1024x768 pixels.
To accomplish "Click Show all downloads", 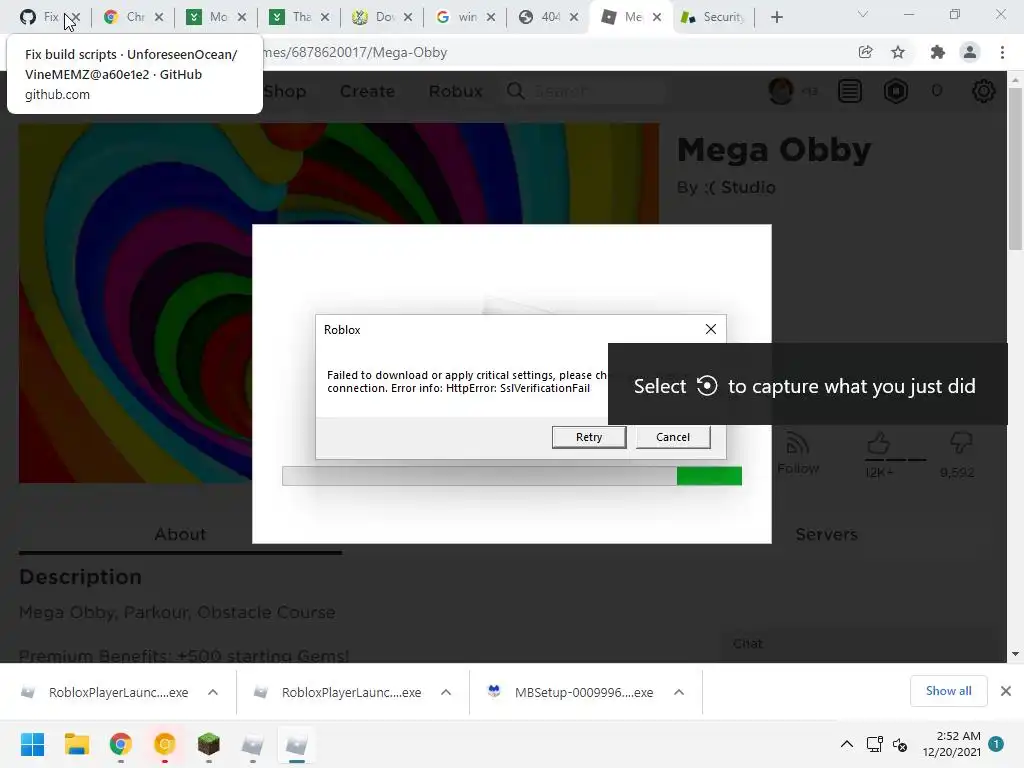I will click(948, 691).
